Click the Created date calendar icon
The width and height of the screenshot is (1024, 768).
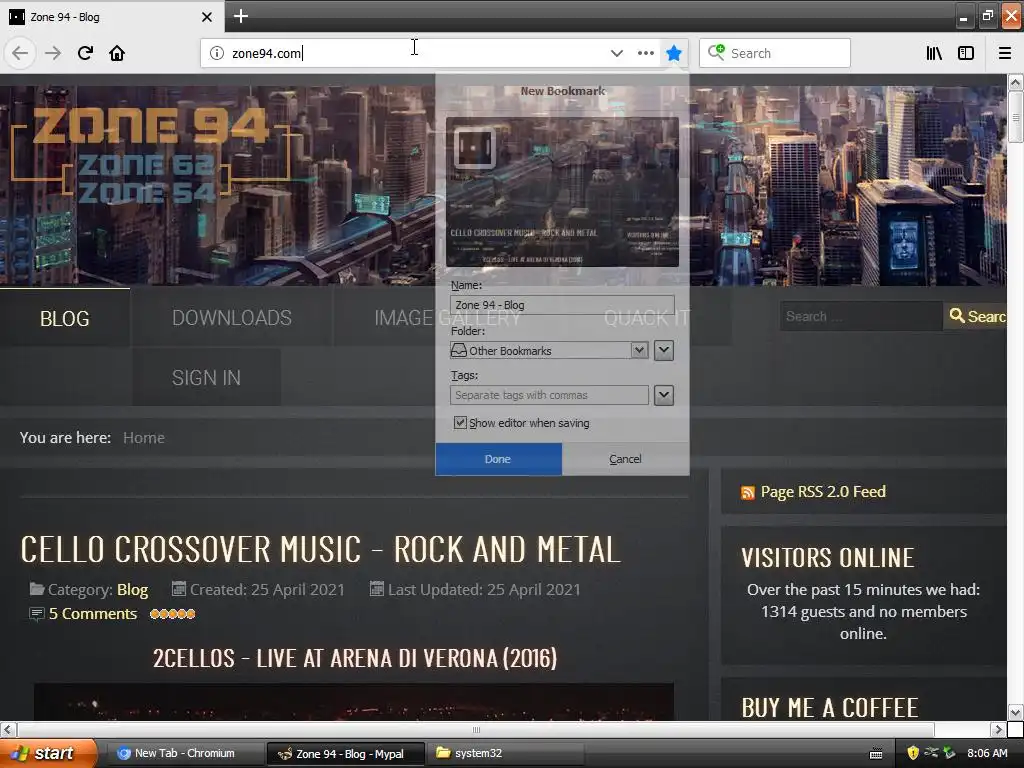179,589
